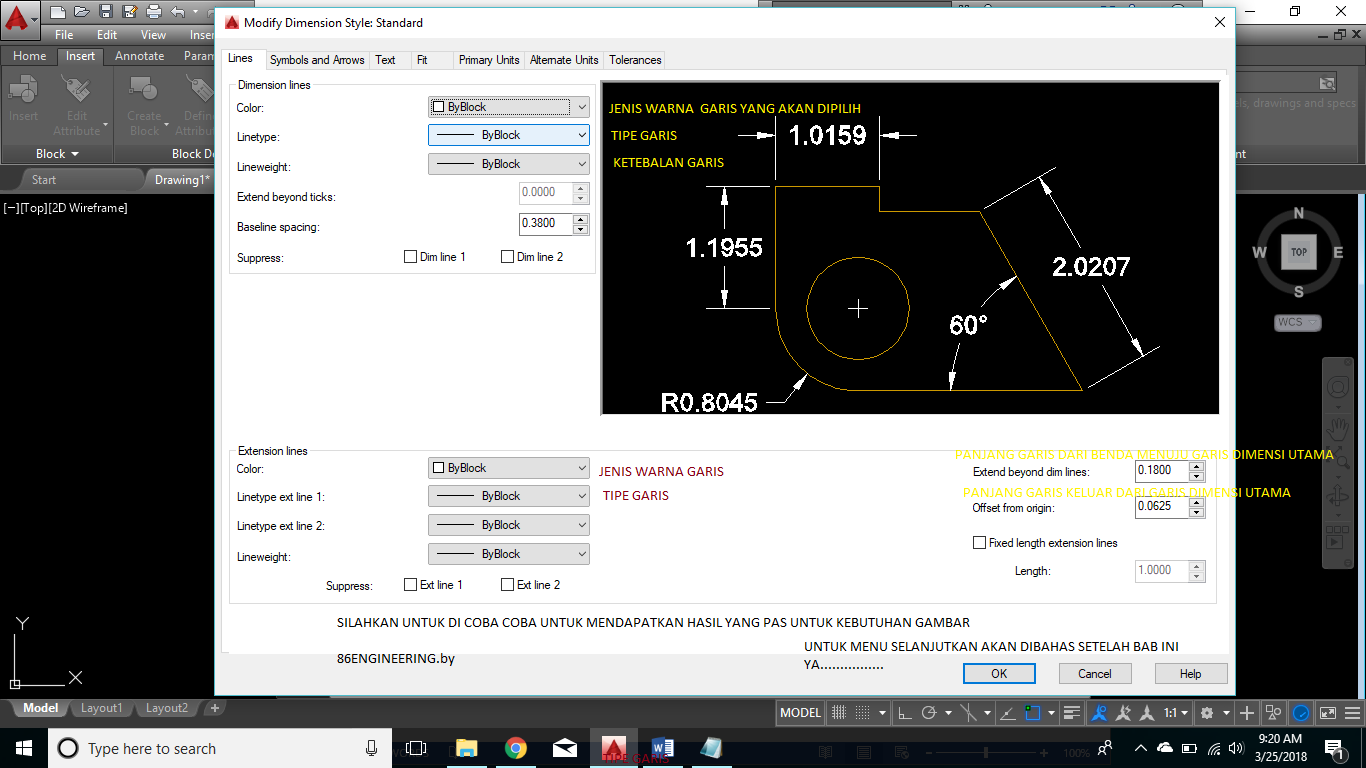This screenshot has width=1366, height=768.
Task: Click the Clean Screen icon in status bar
Action: pos(1327,713)
